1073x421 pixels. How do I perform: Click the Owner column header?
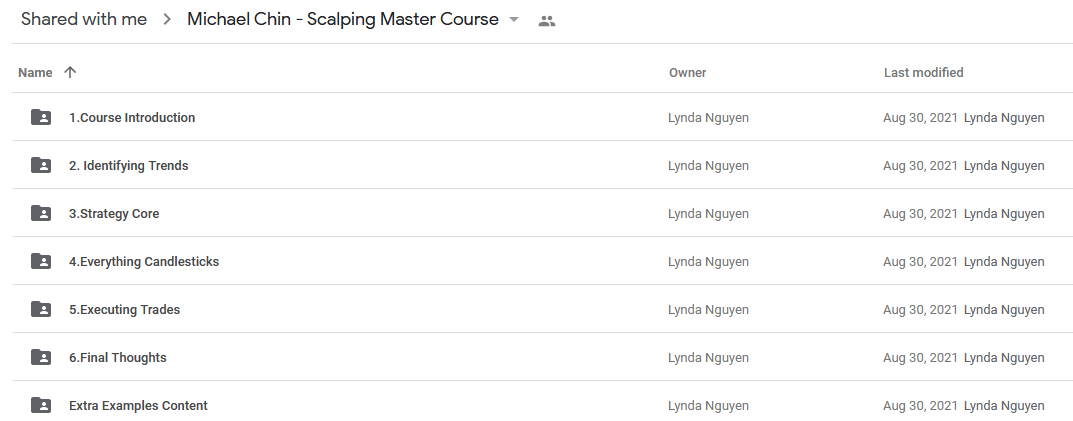click(x=687, y=73)
